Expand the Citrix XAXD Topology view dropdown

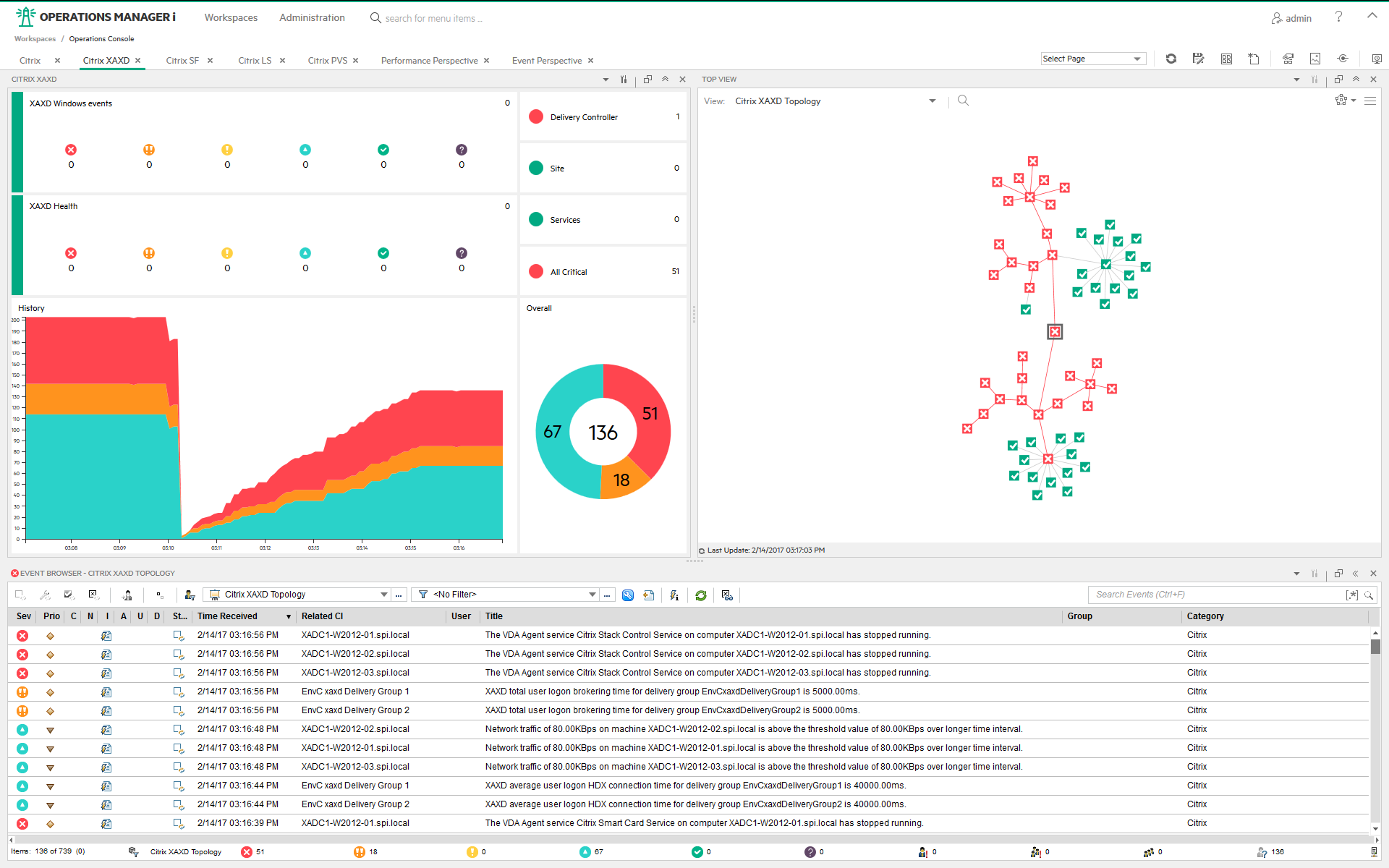932,101
